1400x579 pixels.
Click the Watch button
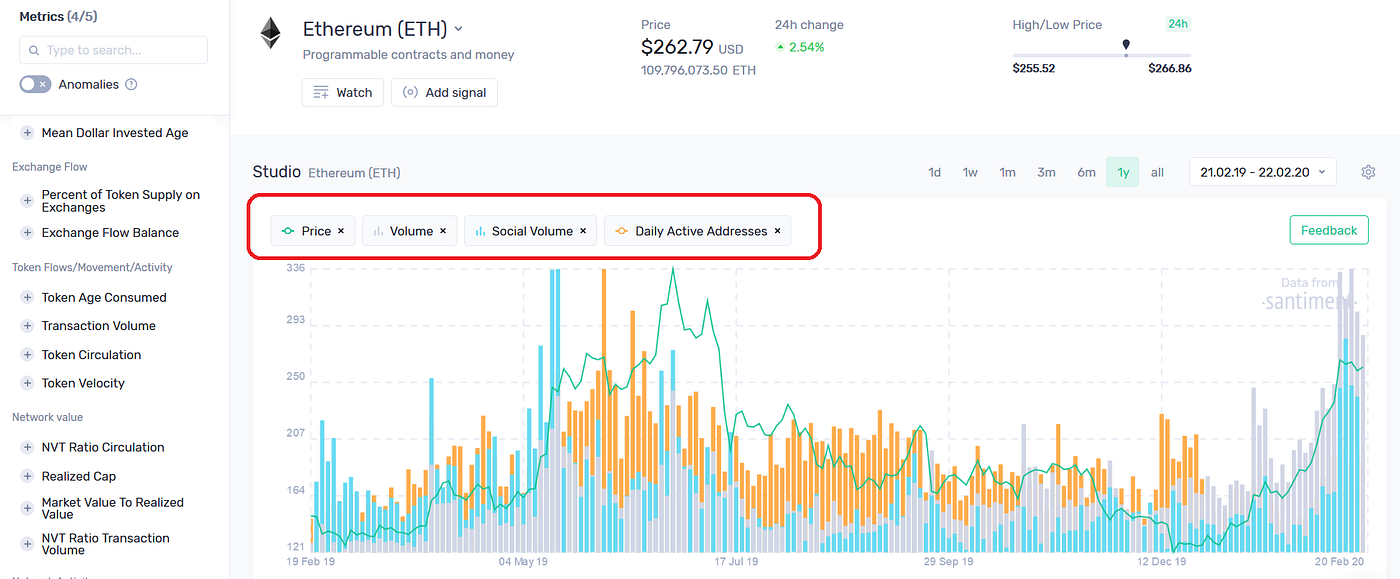click(x=343, y=92)
